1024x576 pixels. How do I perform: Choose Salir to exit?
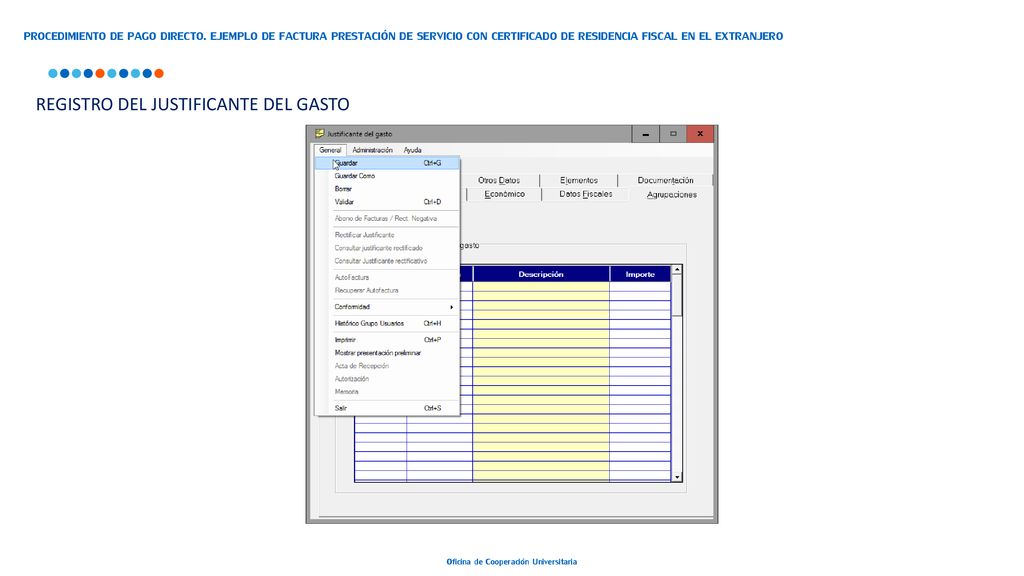click(x=387, y=408)
